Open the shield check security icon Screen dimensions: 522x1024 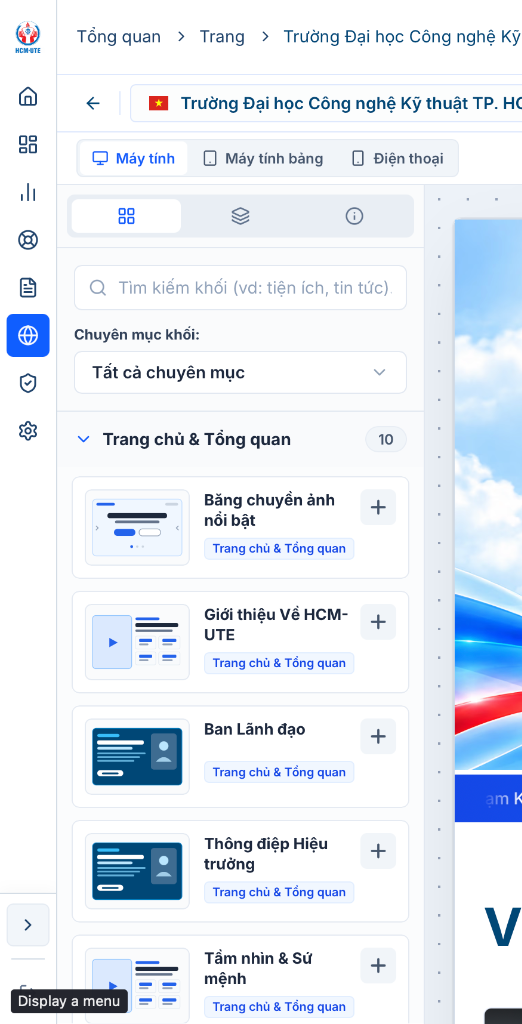click(x=28, y=383)
